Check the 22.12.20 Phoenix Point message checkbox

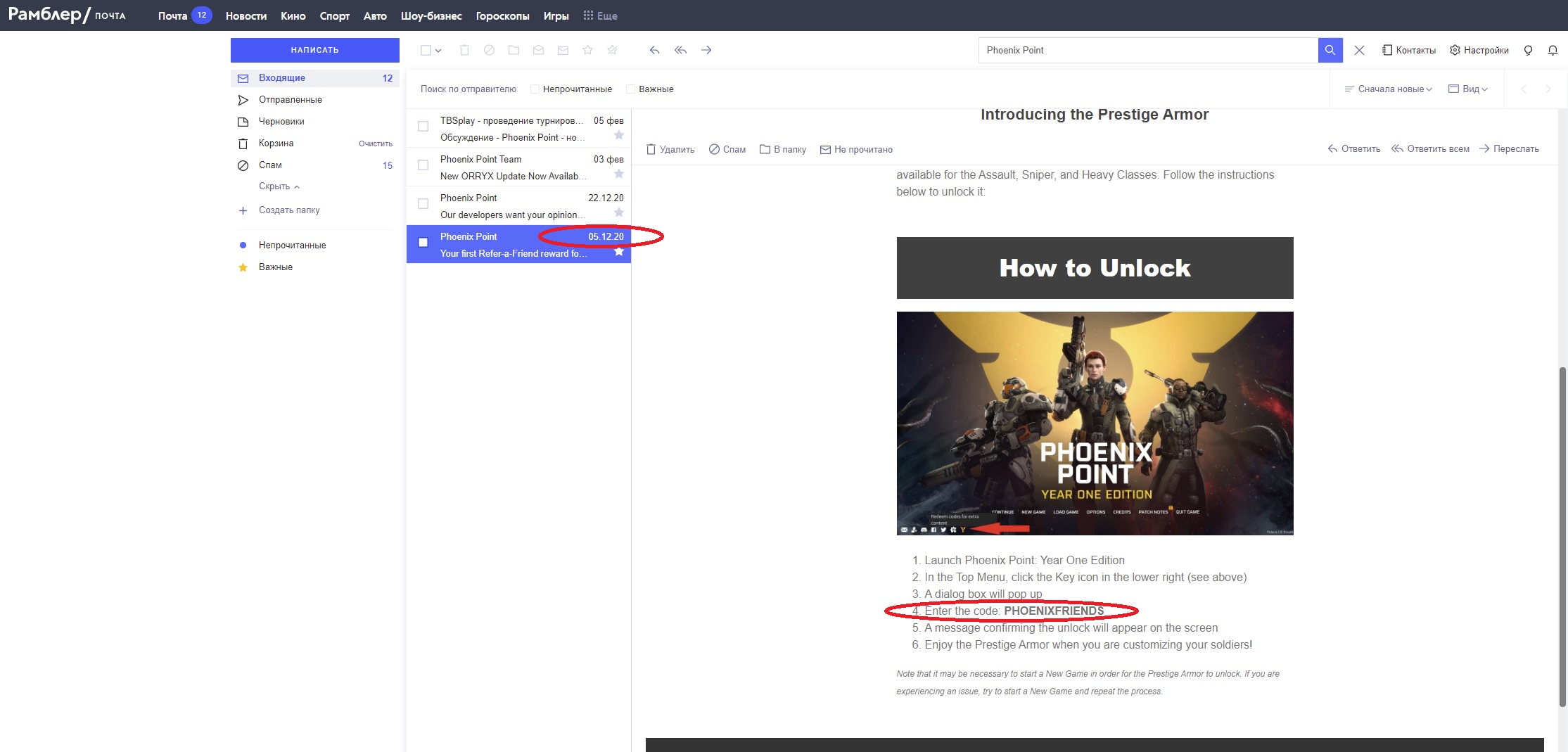[423, 204]
